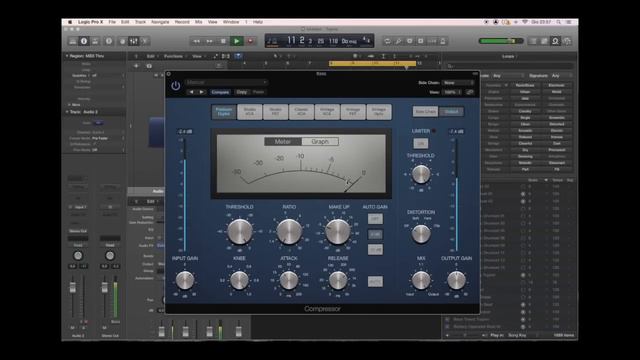Show the Side Chain panel
The height and width of the screenshot is (360, 640).
(425, 111)
